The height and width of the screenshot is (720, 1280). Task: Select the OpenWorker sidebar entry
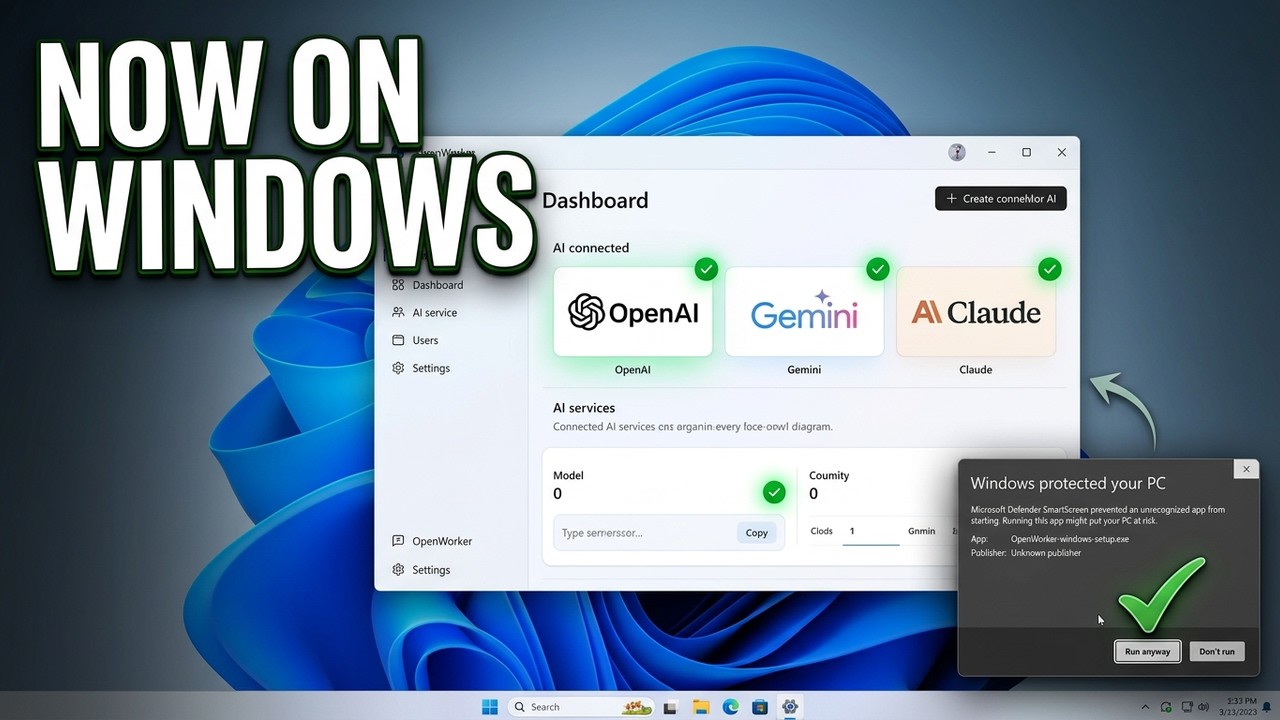click(432, 541)
